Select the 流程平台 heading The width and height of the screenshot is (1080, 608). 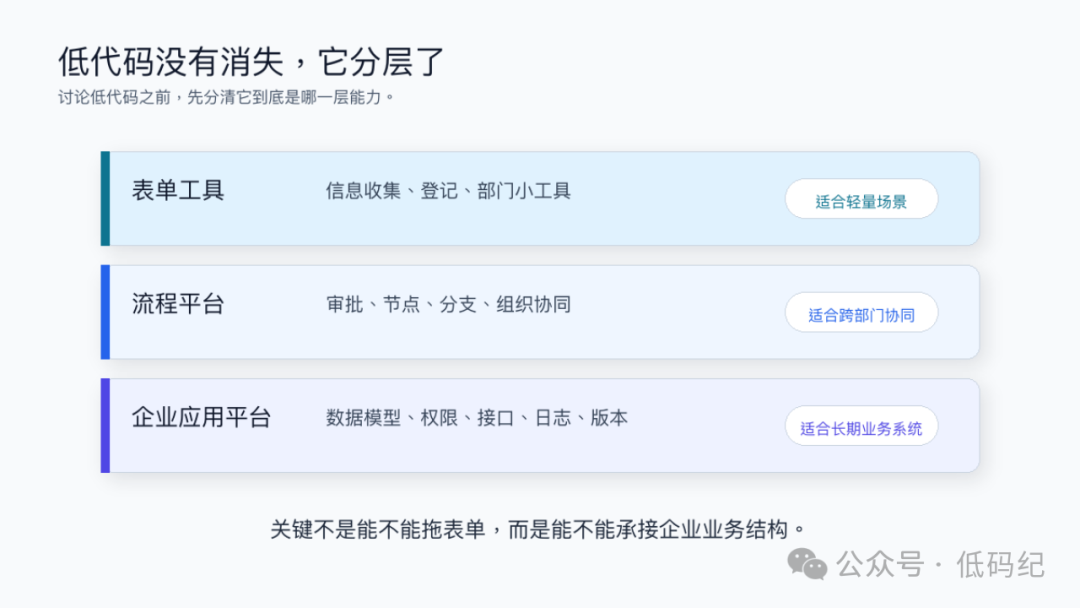(x=178, y=304)
